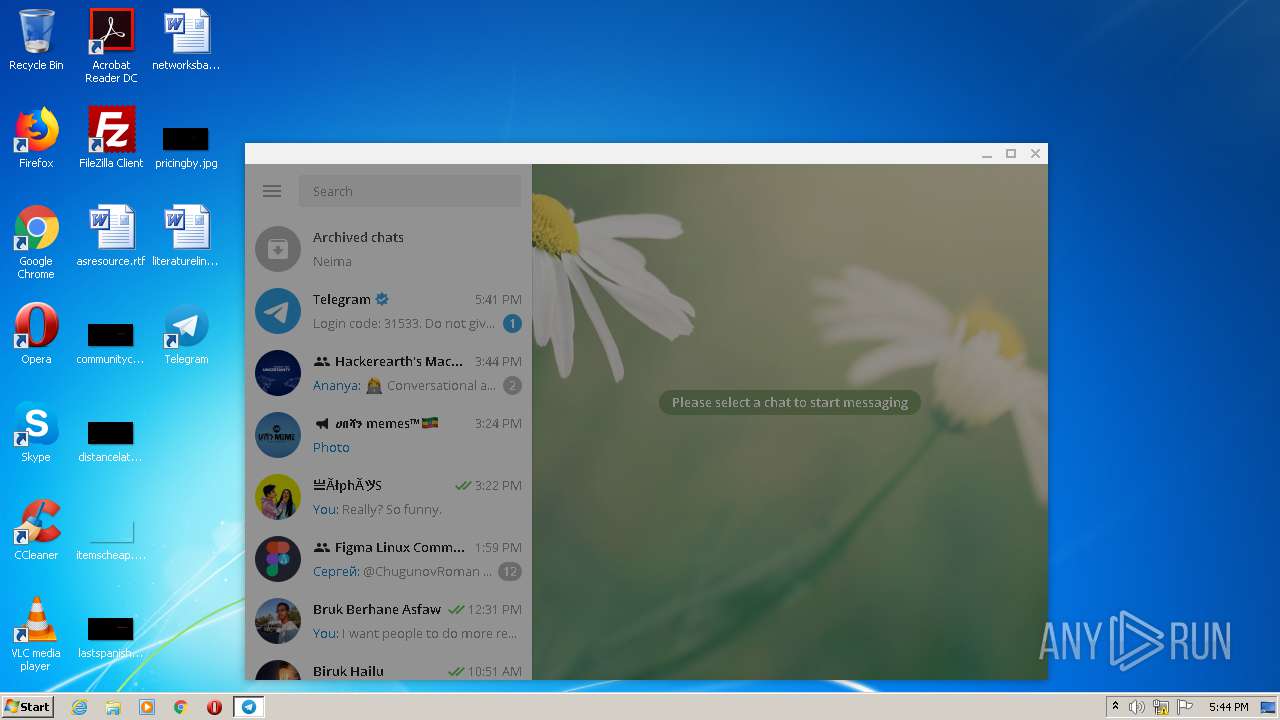Open Recycle Bin on the desktop
This screenshot has height=720, width=1280.
(x=36, y=40)
